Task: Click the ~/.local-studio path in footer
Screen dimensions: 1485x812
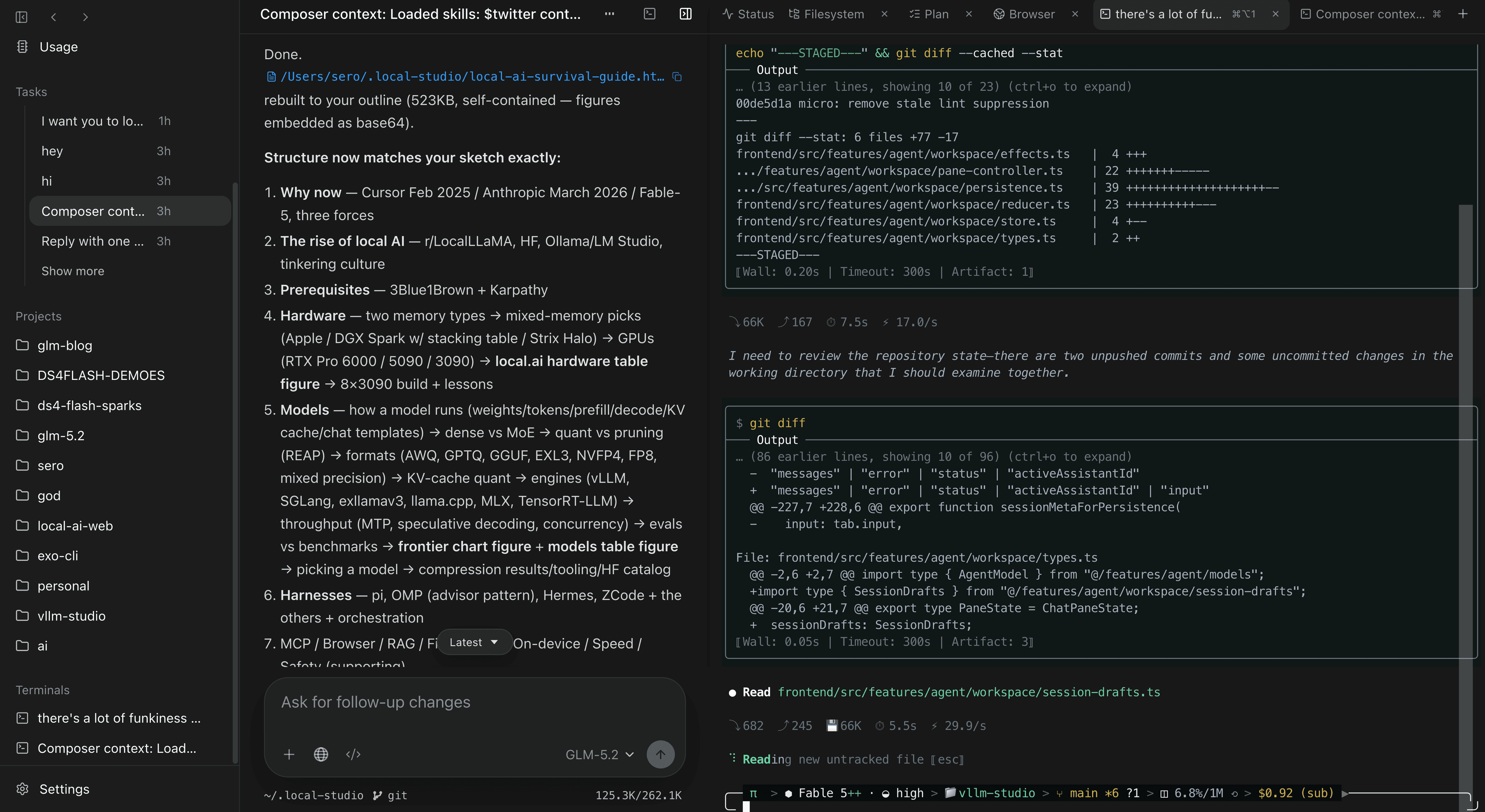Action: [314, 795]
